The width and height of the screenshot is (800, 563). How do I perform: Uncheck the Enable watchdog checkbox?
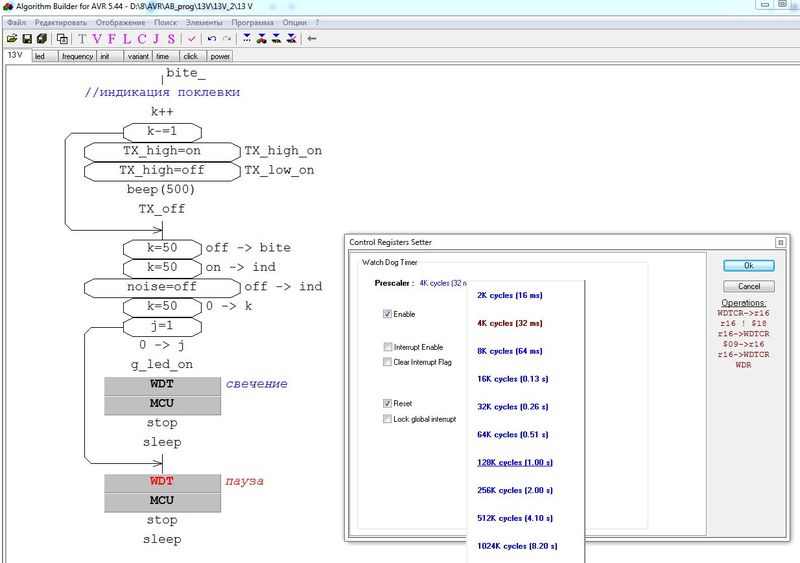coord(387,314)
